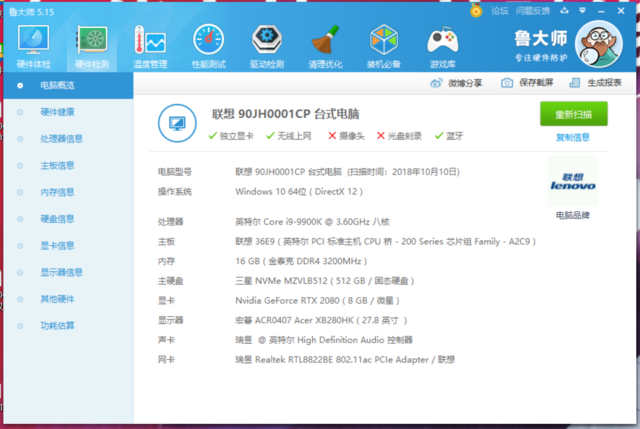Open 硬件体检 hardware checkup
The image size is (640, 429).
33,47
